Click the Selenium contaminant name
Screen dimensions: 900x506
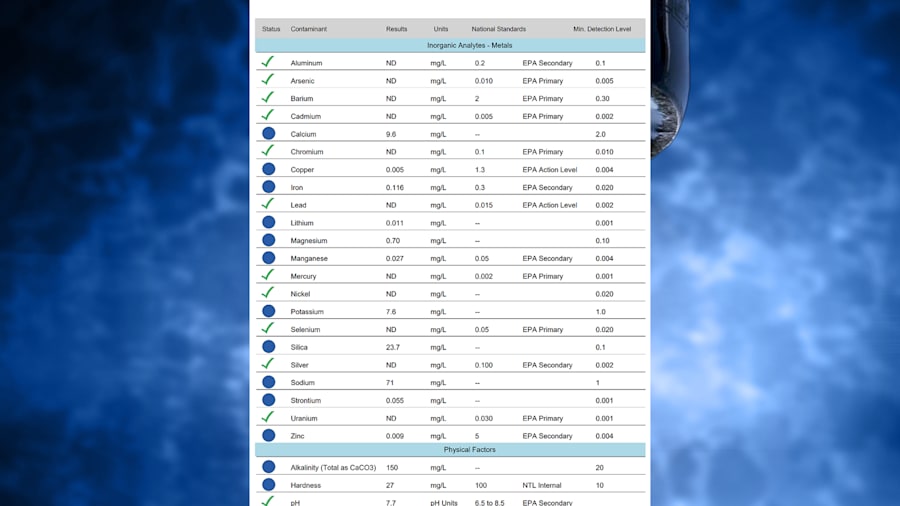tap(305, 330)
